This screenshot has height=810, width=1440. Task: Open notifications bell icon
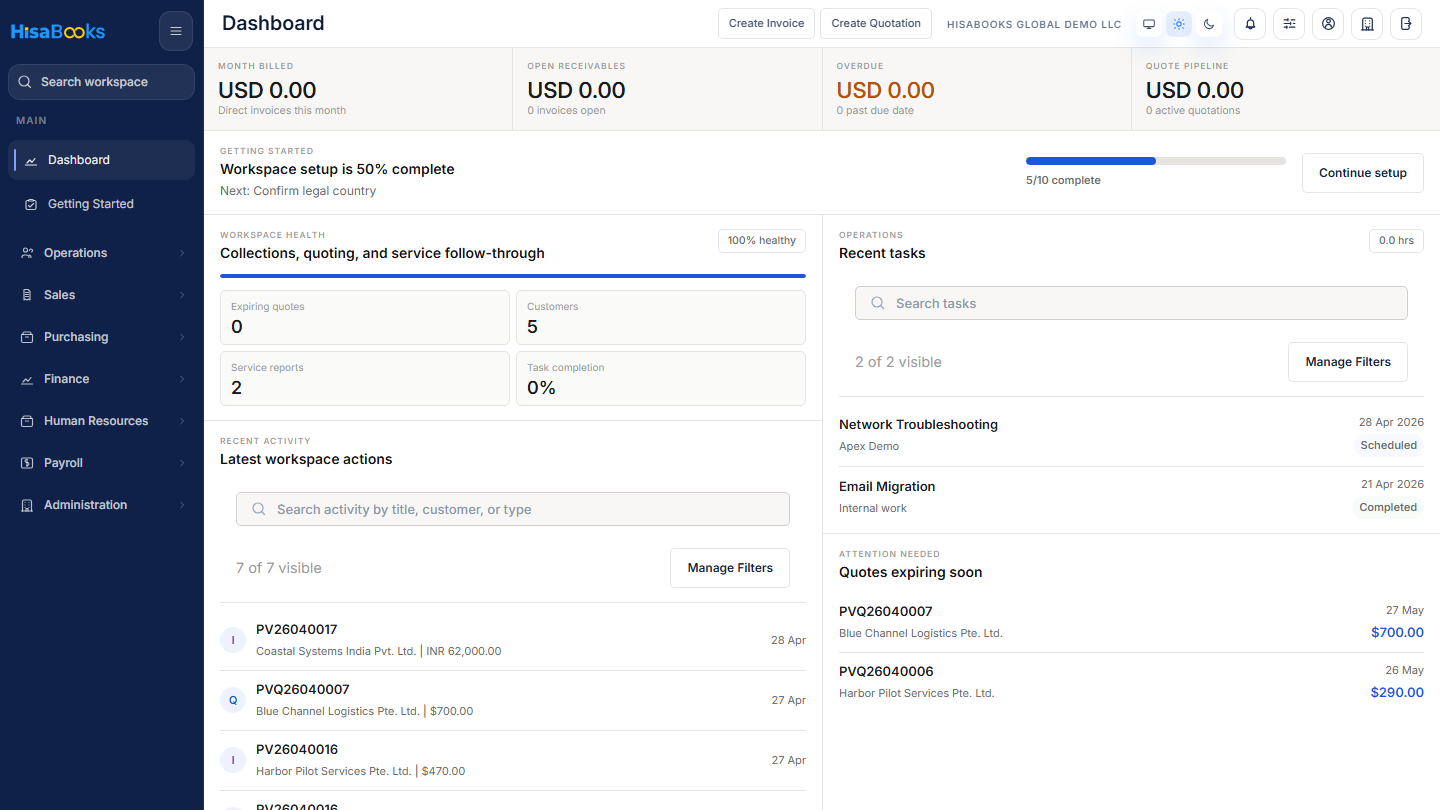1250,24
